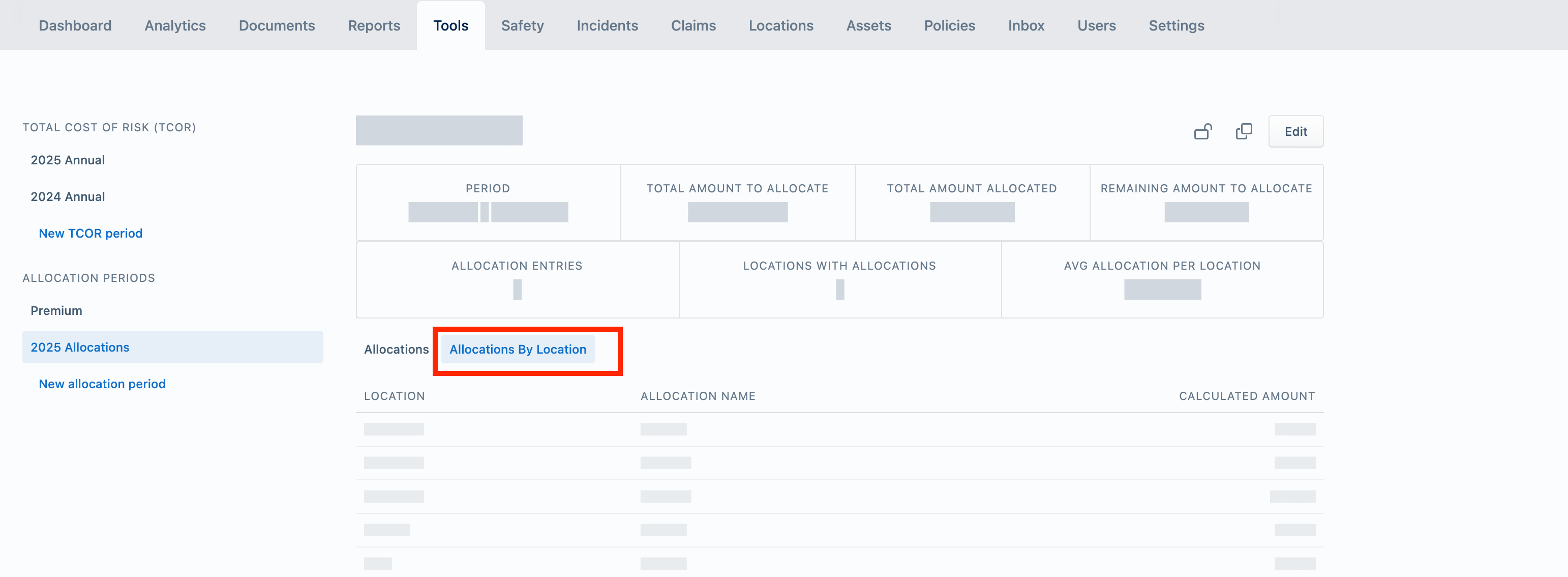The height and width of the screenshot is (577, 1568).
Task: Click the ALLOCATION ENTRIES card
Action: 518,280
